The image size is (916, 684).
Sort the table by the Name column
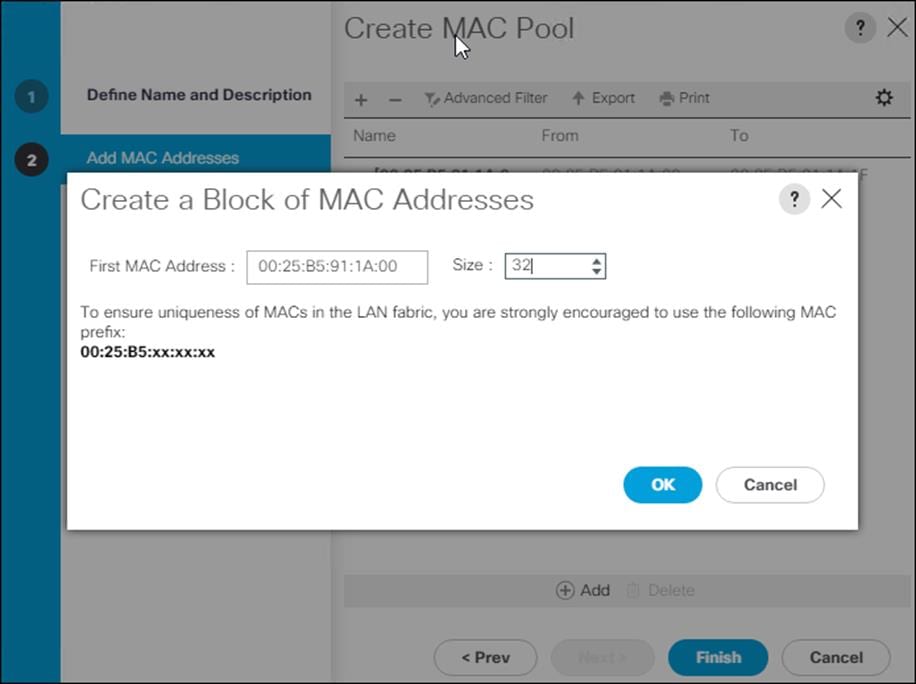click(x=374, y=135)
